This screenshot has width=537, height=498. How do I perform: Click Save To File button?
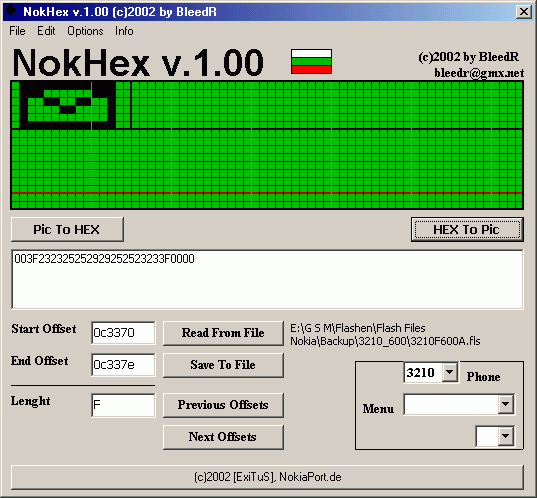pyautogui.click(x=223, y=365)
